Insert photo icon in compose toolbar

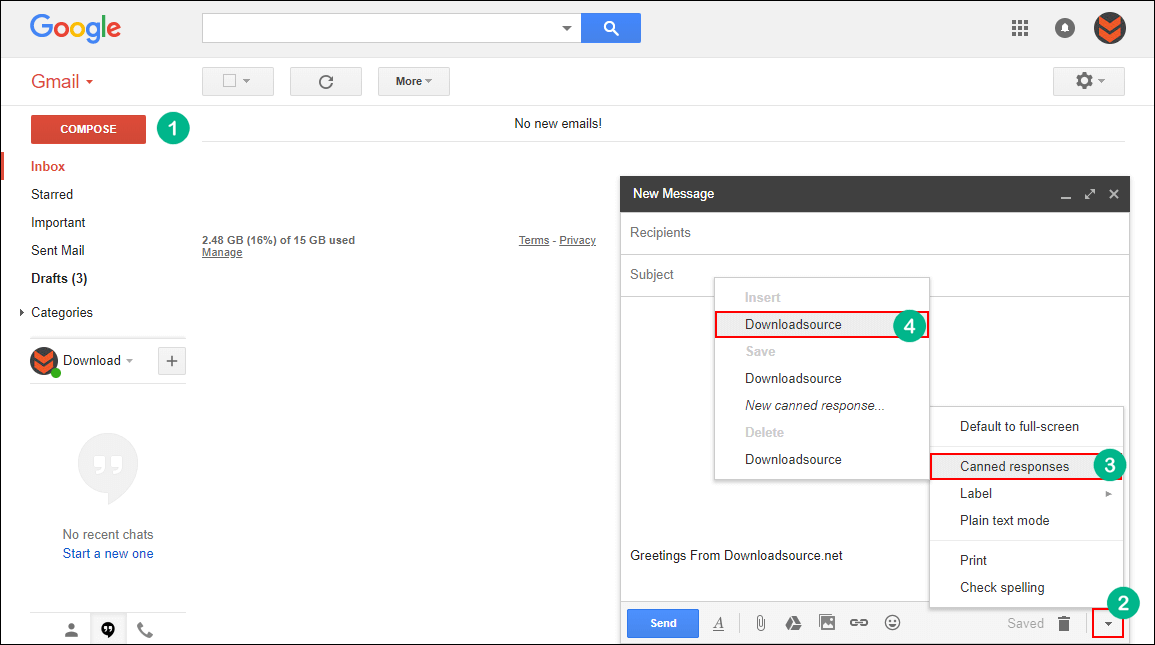[x=827, y=623]
